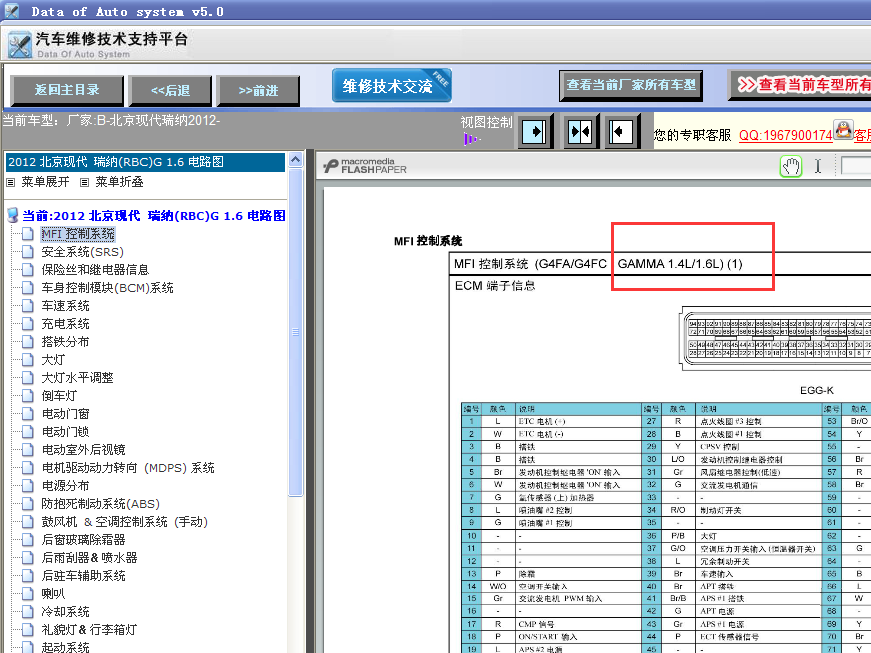Screen dimensions: 871x653
Task: Select 2012 北京现代 瑞纳 电路图 header row
Action: (145, 162)
